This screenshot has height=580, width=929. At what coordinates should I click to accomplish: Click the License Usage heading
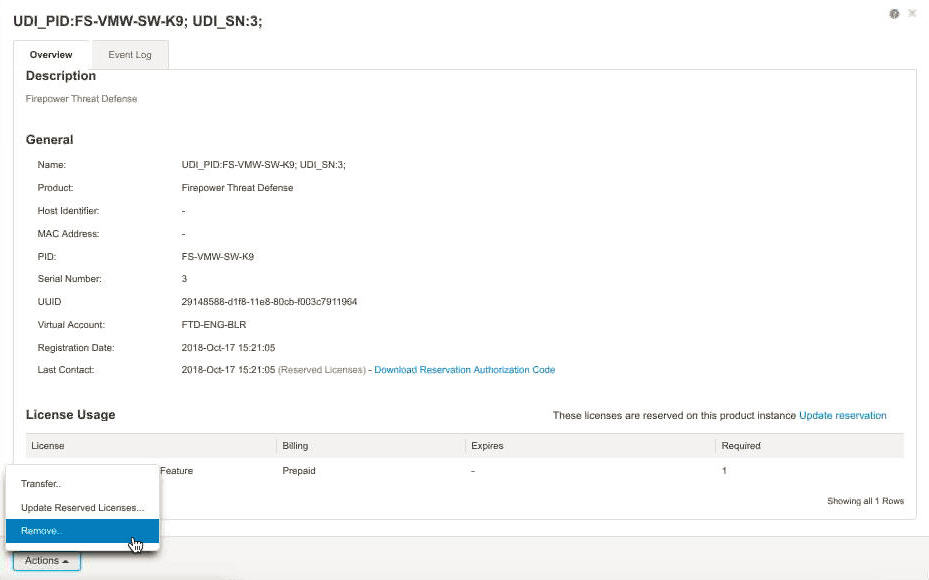click(x=71, y=415)
